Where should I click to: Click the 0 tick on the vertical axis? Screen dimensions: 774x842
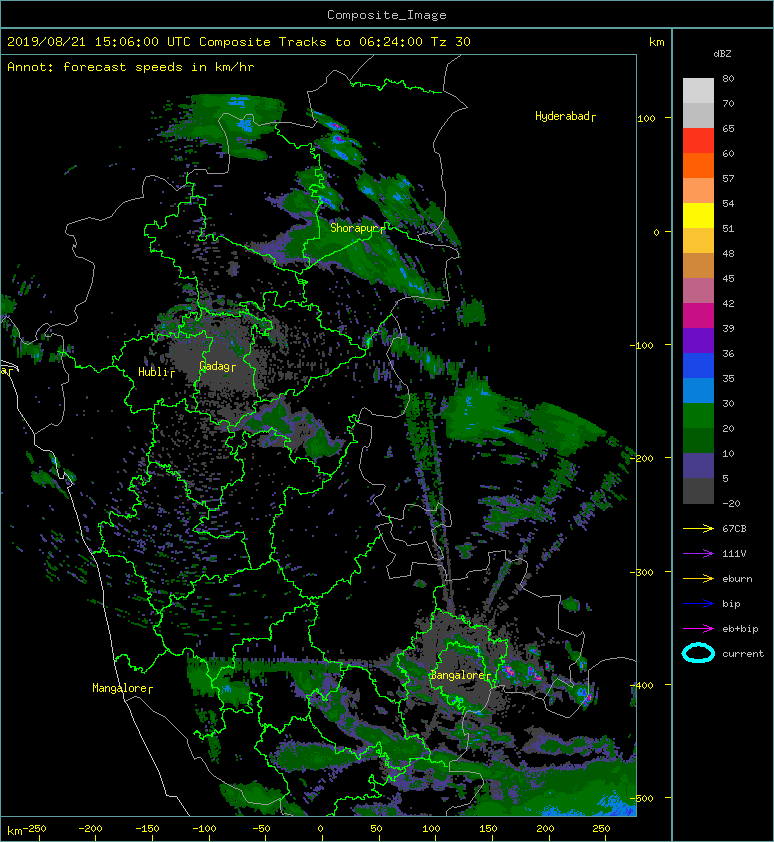[656, 233]
